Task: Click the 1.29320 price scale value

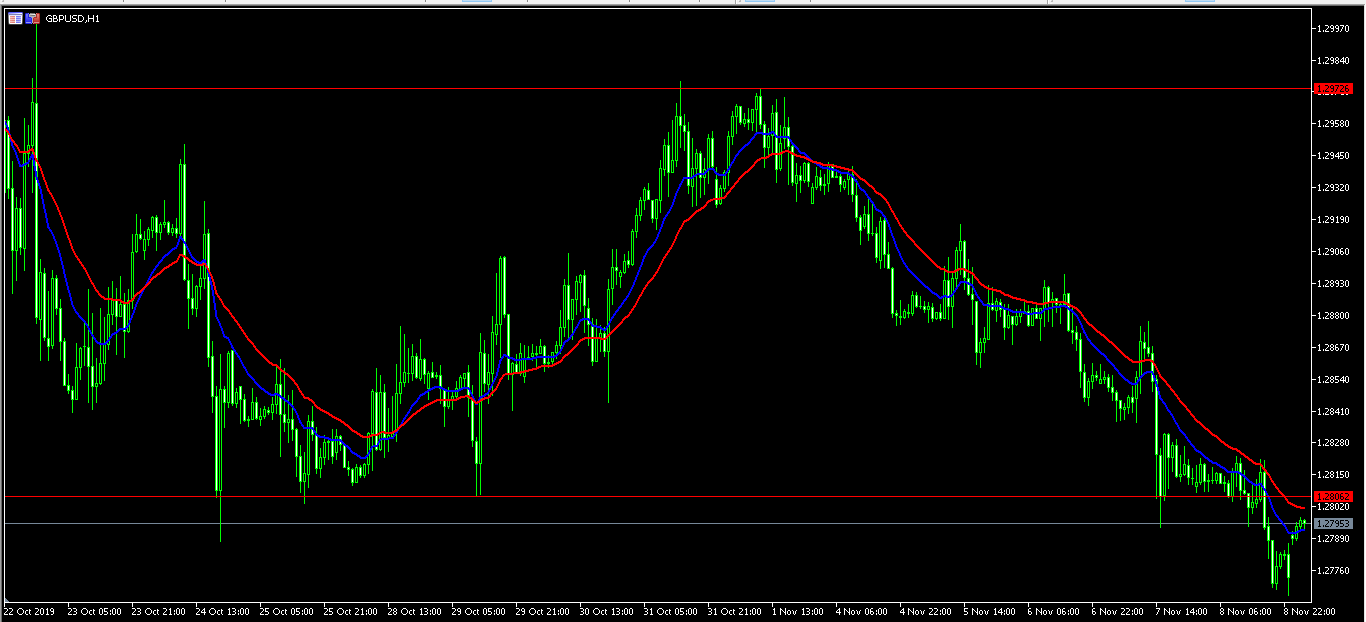Action: [x=1334, y=188]
